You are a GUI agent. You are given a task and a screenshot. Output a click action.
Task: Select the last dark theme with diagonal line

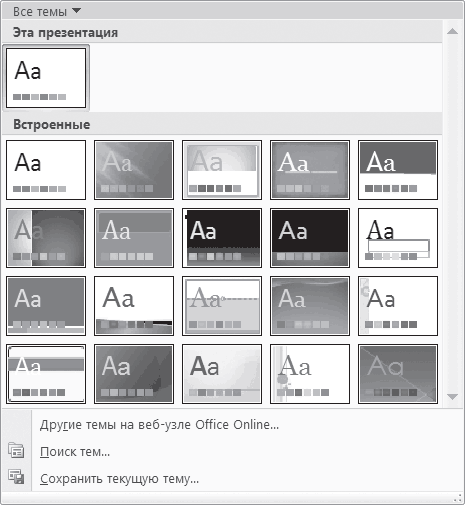click(x=398, y=374)
